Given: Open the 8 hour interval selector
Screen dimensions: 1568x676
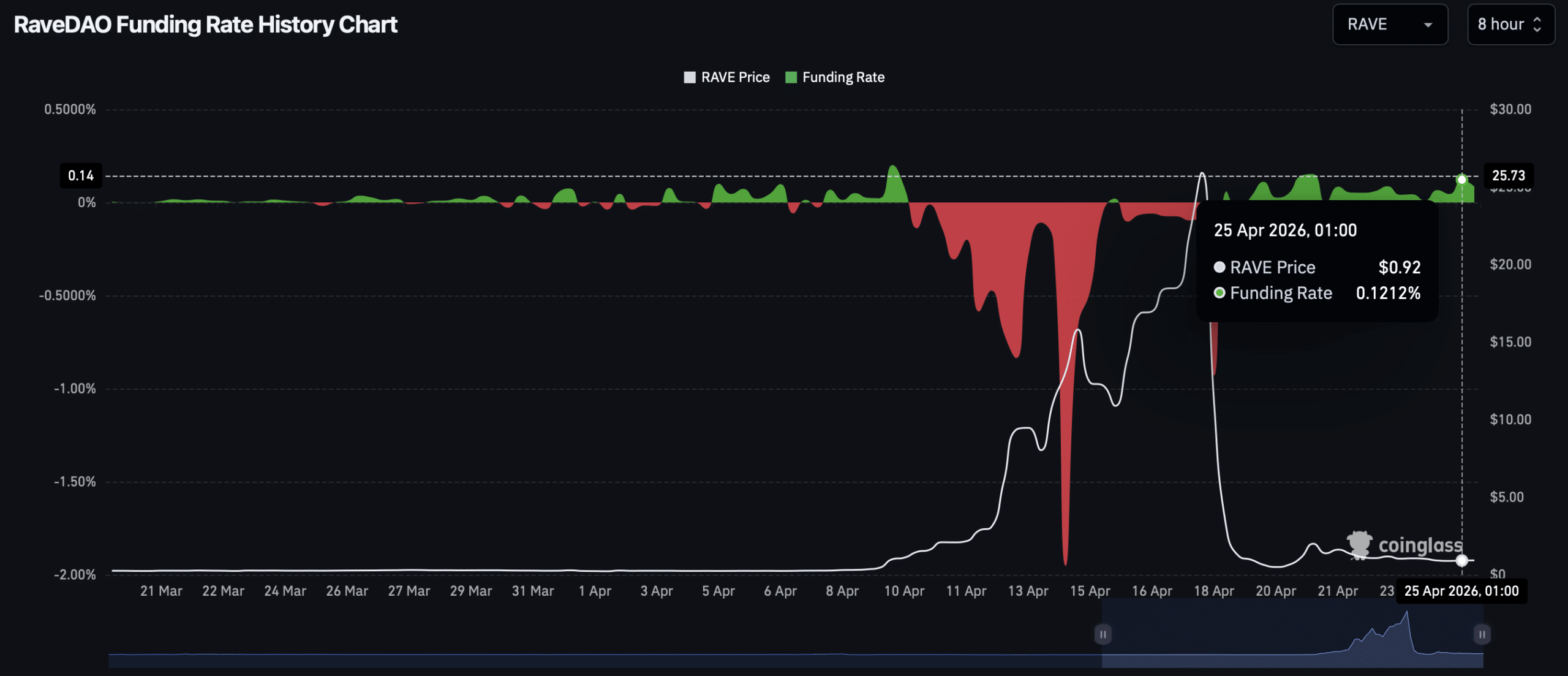Looking at the screenshot, I should pyautogui.click(x=1510, y=25).
